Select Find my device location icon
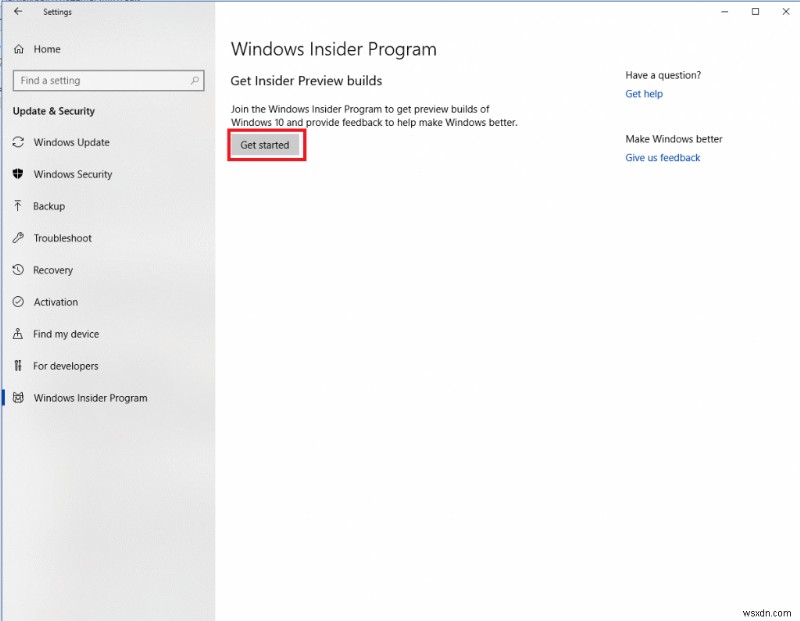The height and width of the screenshot is (621, 800). point(18,334)
